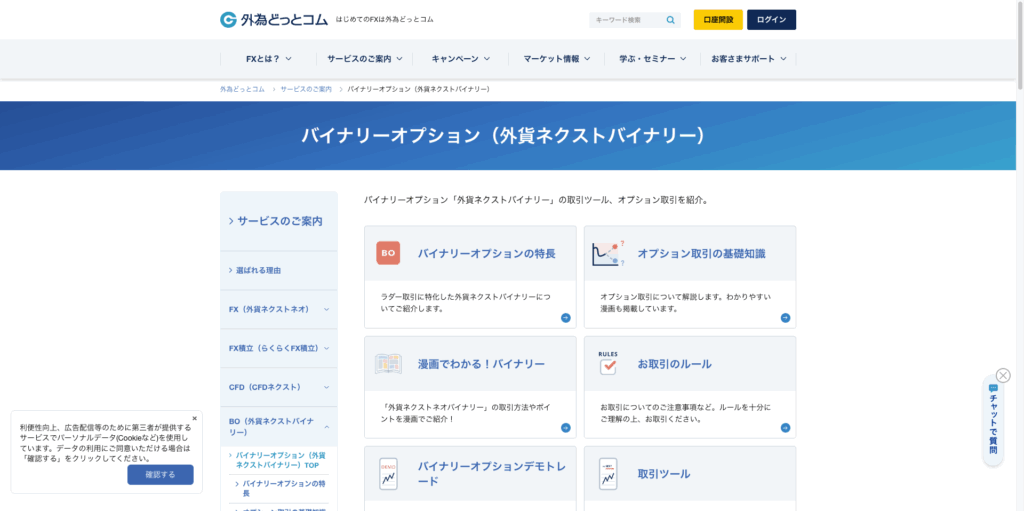Click the chart icon for オプション取引の基礎知識
Viewport: 1024px width, 511px height.
pyautogui.click(x=608, y=253)
